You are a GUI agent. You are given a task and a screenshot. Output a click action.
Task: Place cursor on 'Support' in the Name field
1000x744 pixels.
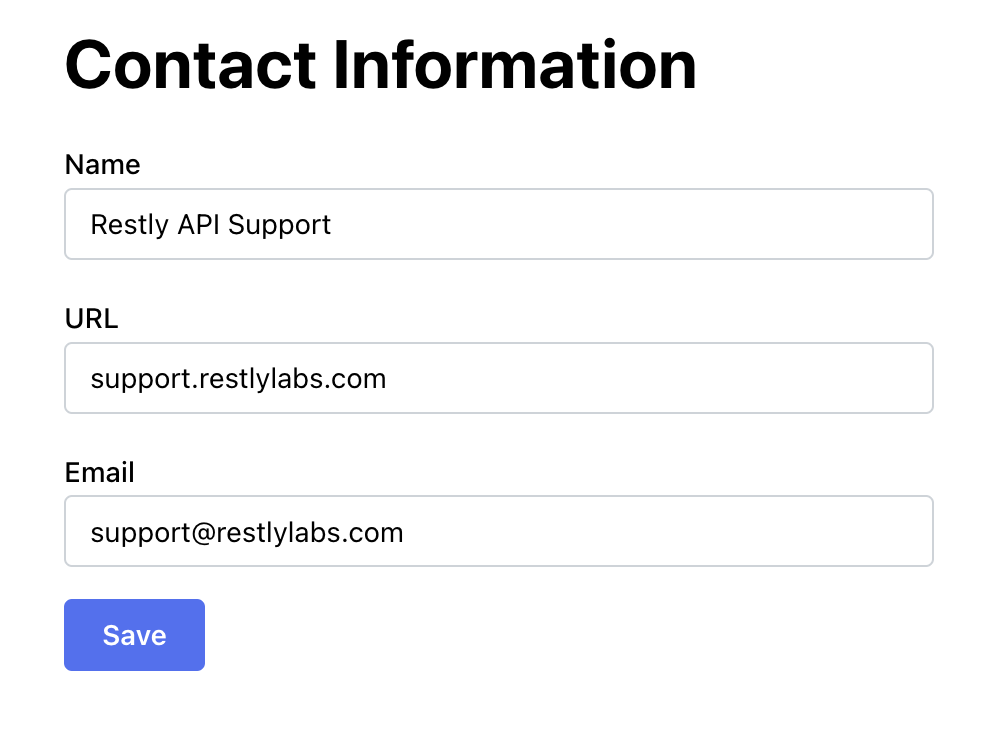[279, 226]
